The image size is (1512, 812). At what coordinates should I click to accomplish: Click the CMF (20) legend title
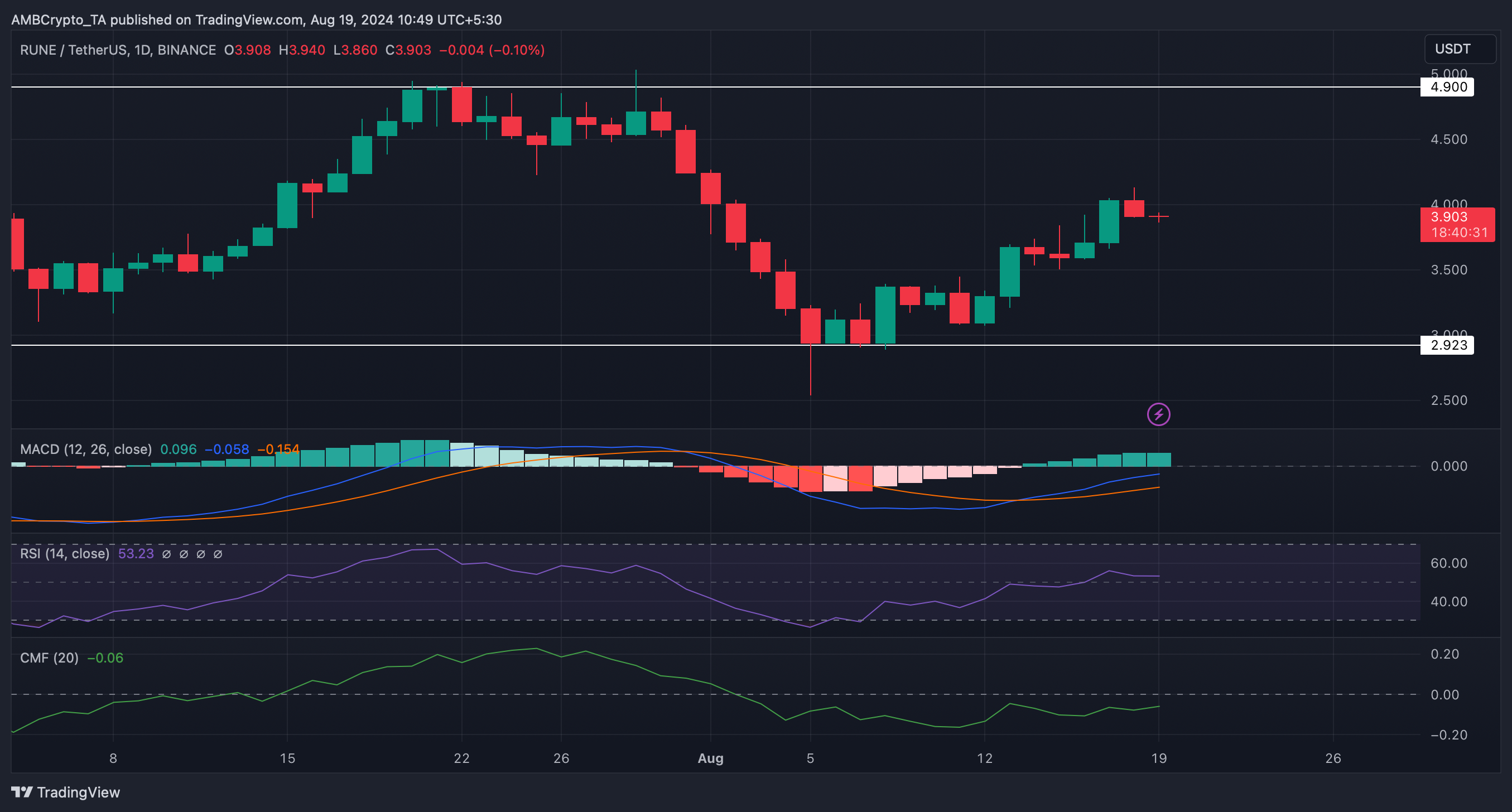49,658
